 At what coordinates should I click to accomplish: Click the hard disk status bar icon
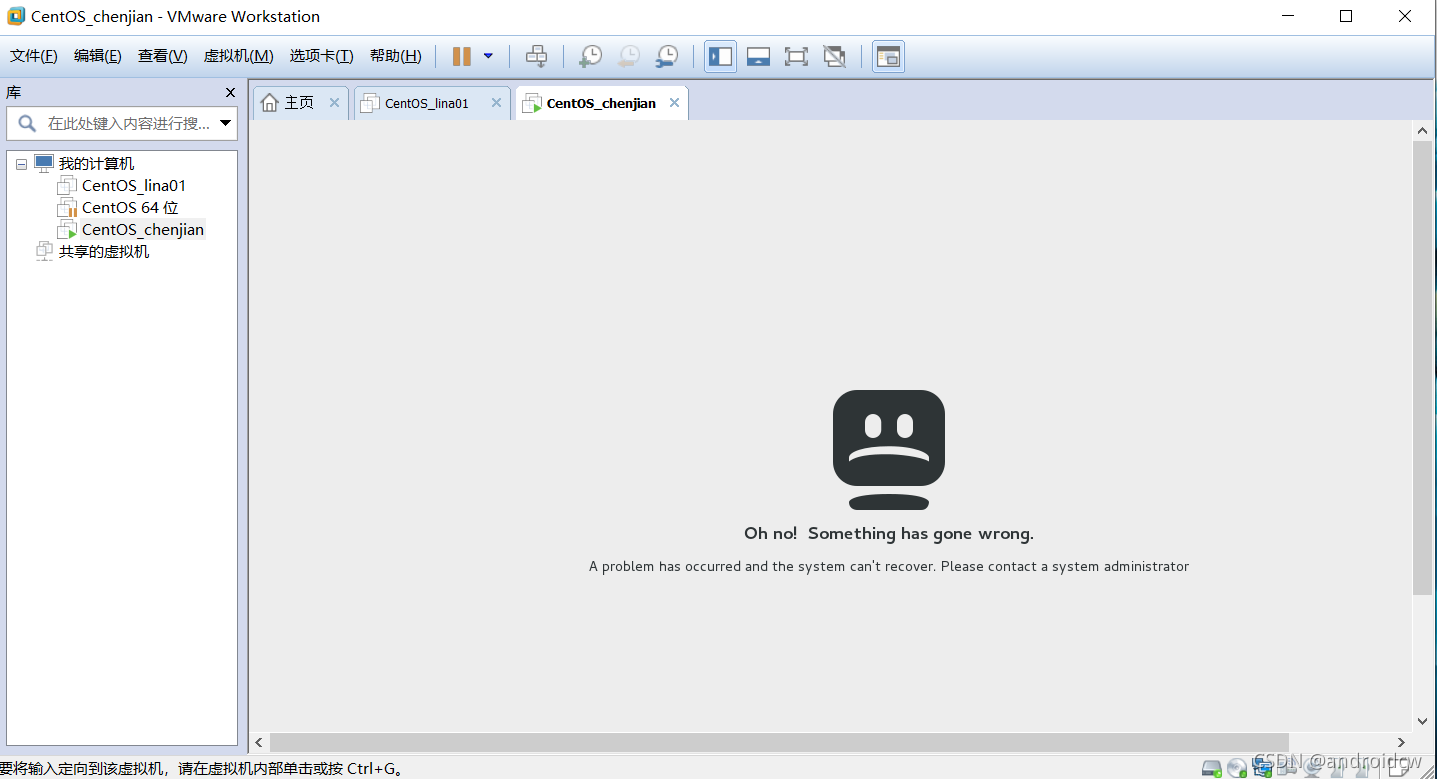(x=1212, y=768)
